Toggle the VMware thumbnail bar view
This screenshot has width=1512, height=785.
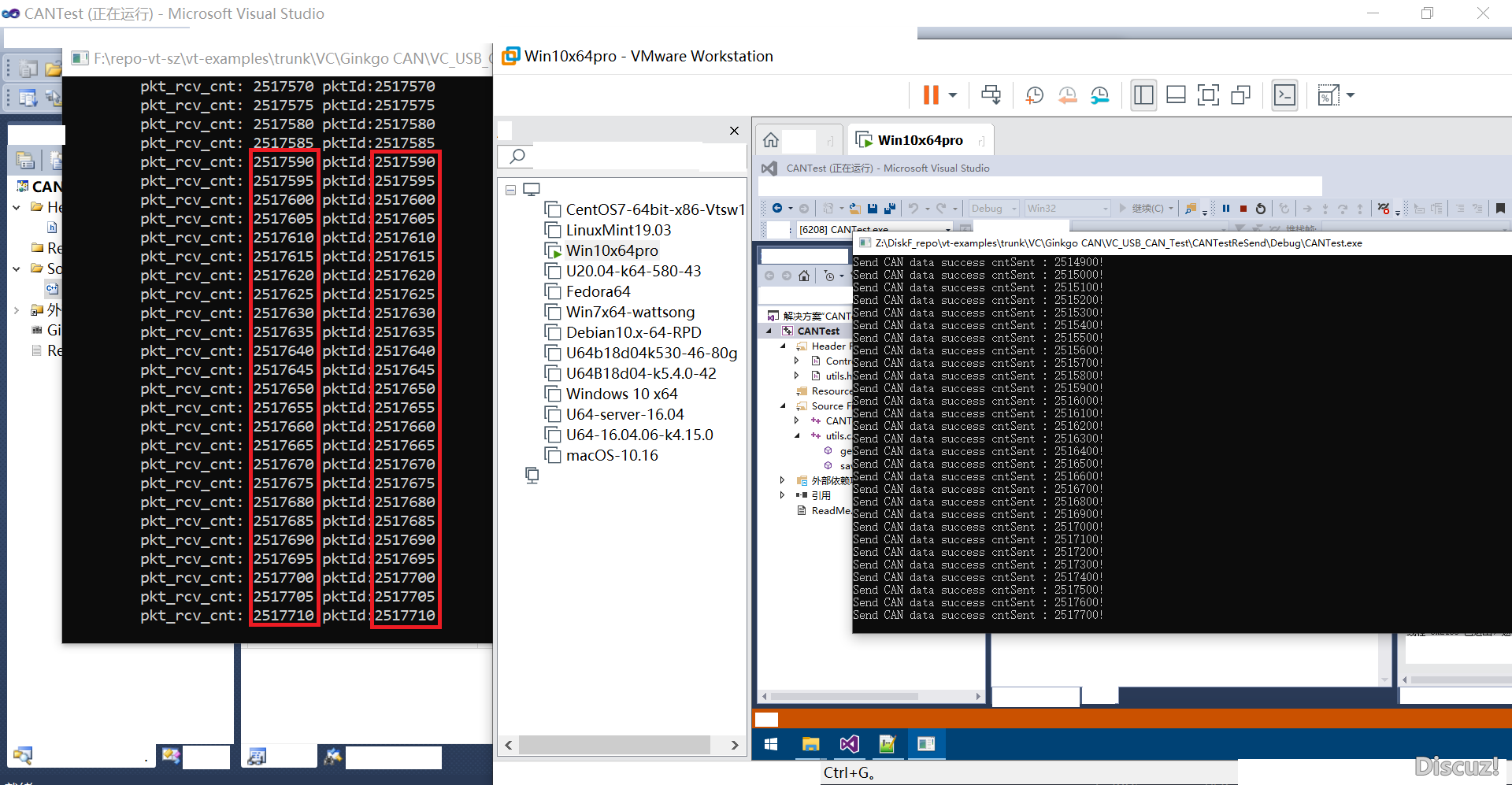(1176, 95)
